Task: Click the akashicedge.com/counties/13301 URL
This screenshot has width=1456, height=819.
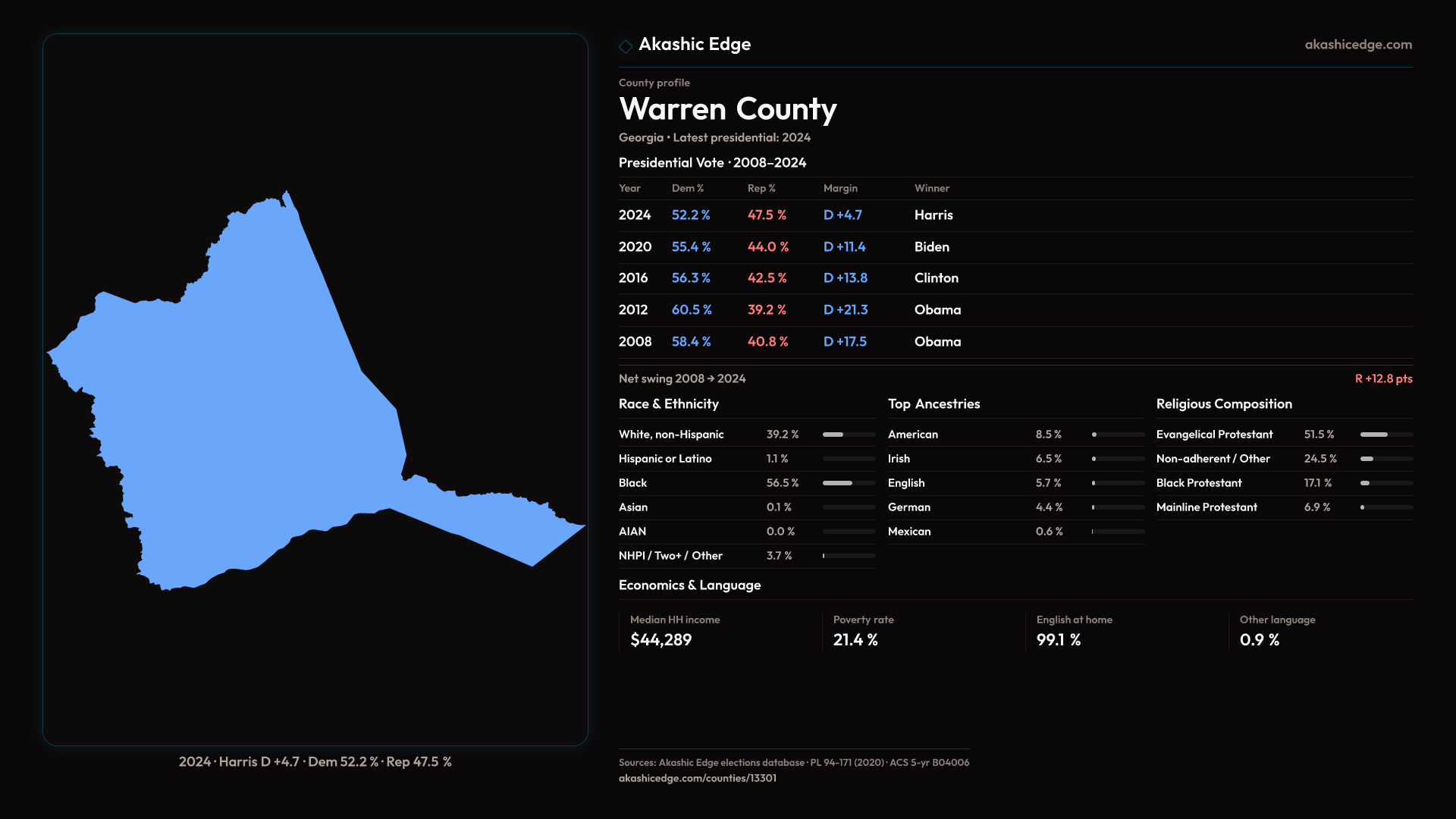Action: (x=697, y=778)
